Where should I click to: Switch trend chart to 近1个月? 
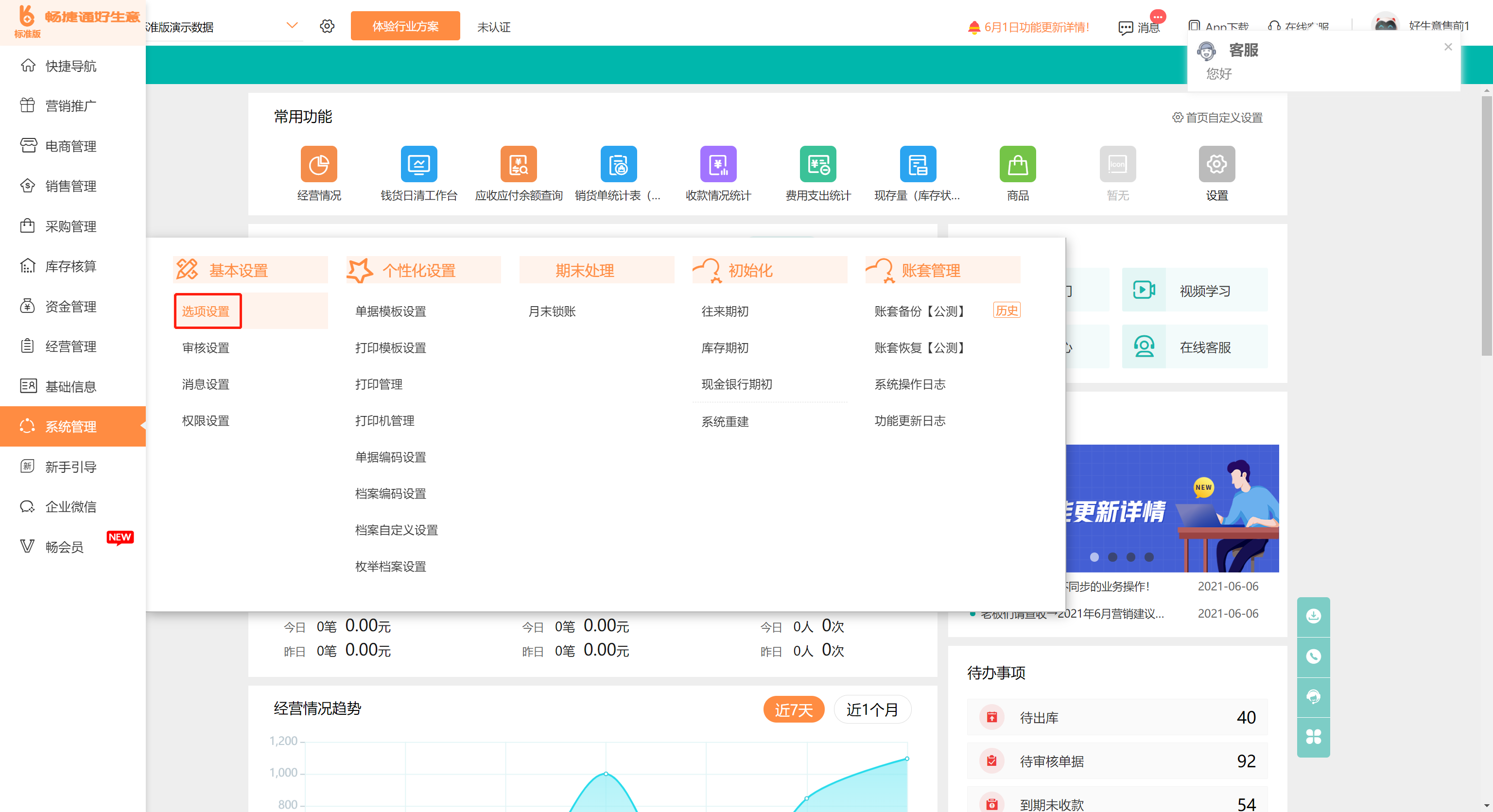872,710
